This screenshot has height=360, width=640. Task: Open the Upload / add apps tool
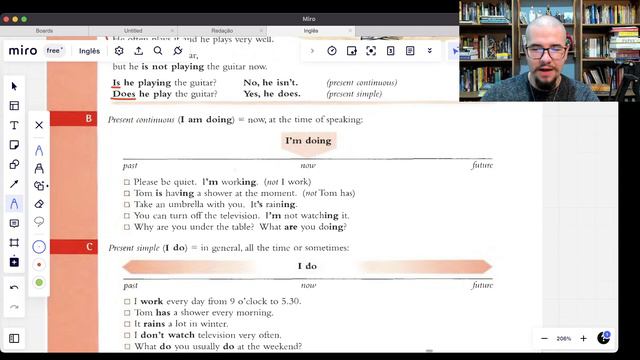click(x=14, y=262)
